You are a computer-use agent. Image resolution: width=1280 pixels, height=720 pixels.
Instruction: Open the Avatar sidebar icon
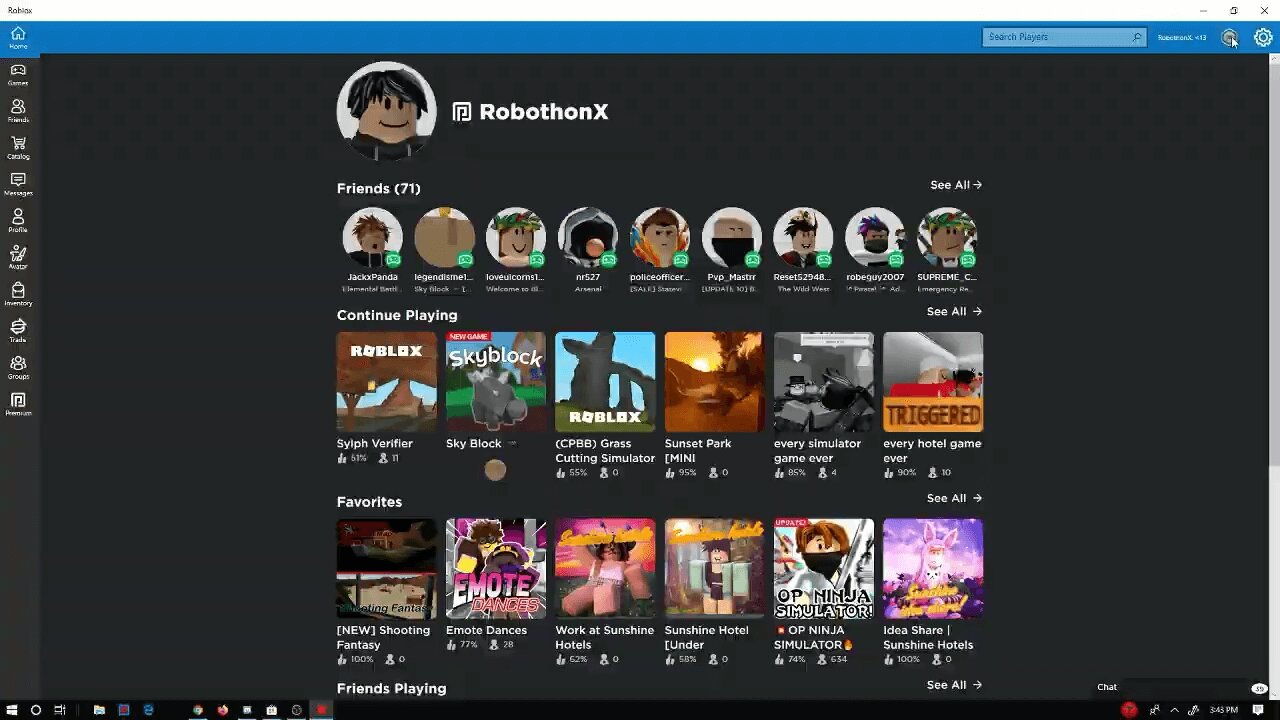(x=18, y=257)
